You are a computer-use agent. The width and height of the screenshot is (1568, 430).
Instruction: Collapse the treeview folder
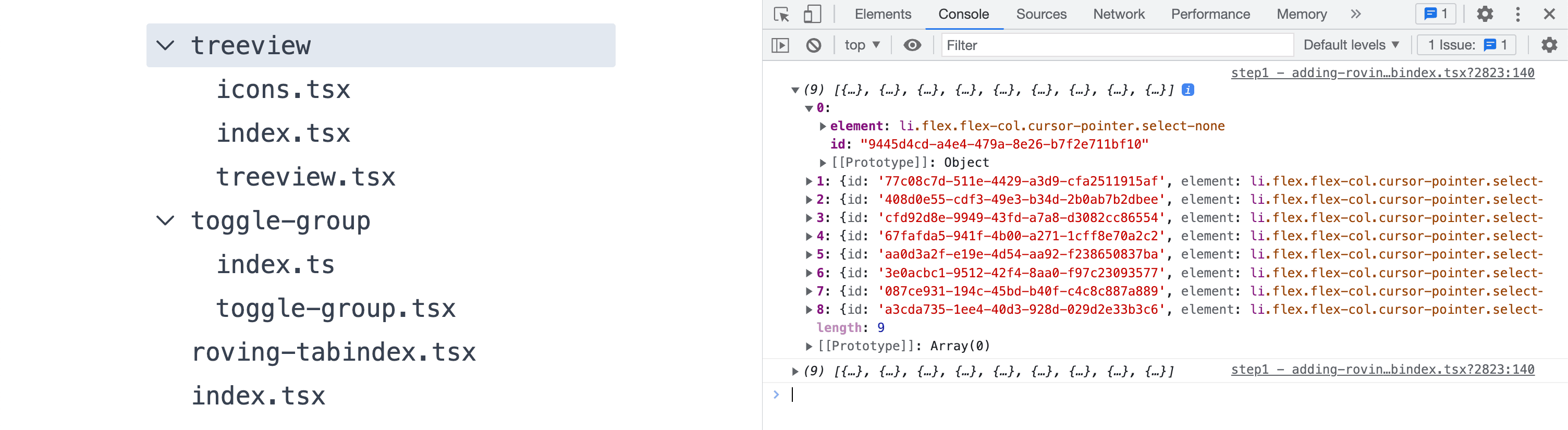coord(166,46)
